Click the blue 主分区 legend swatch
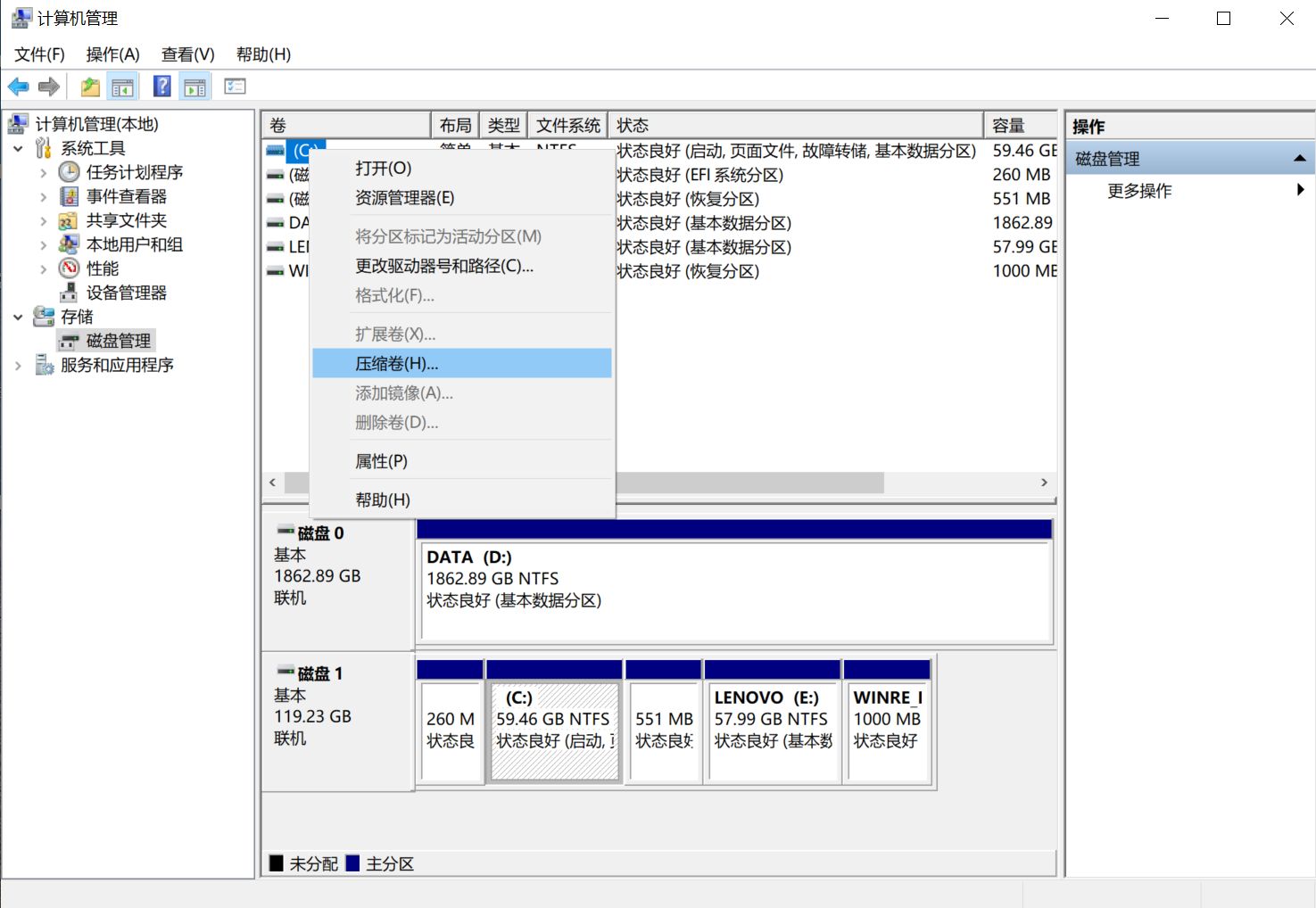Viewport: 1316px width, 908px height. click(x=352, y=863)
